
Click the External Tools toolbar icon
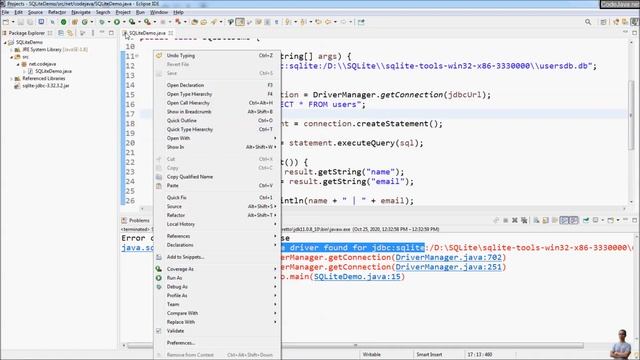[147, 22]
